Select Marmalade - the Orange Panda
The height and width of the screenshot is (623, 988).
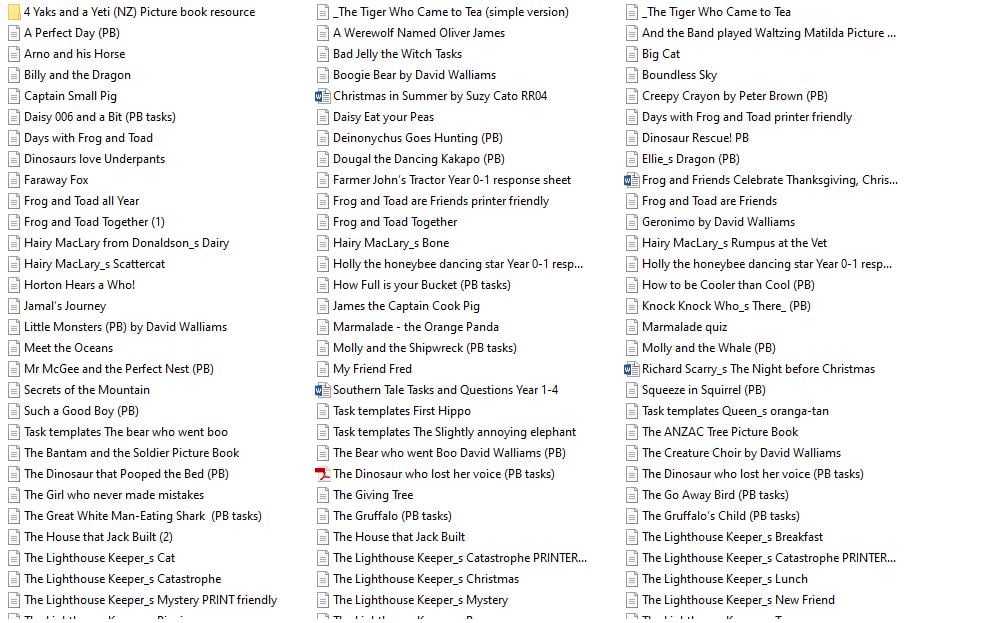416,328
